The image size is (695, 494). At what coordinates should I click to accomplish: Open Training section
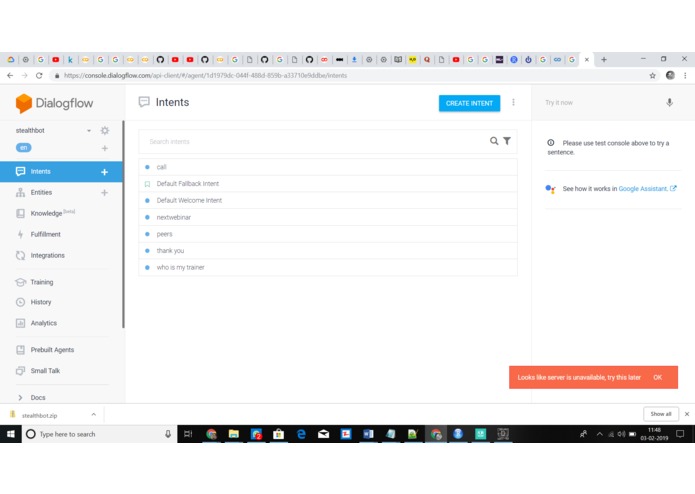(42, 282)
